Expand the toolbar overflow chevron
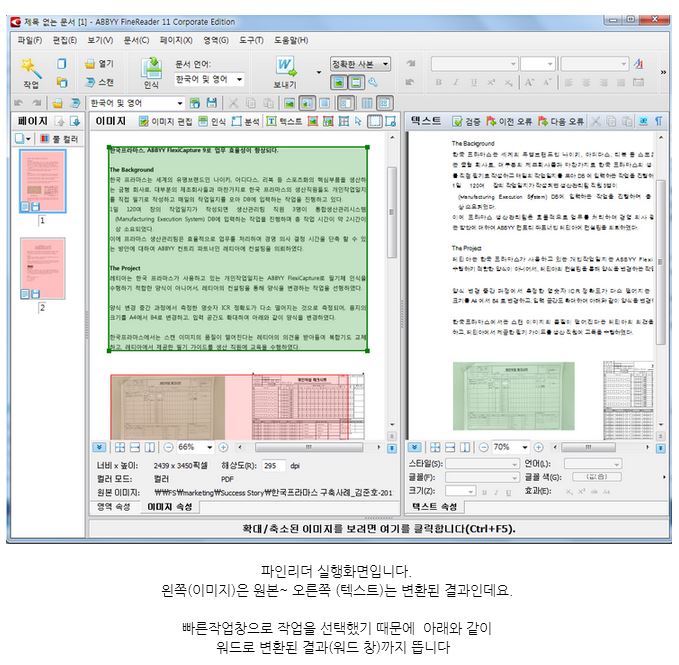The image size is (679, 665). pos(663,72)
